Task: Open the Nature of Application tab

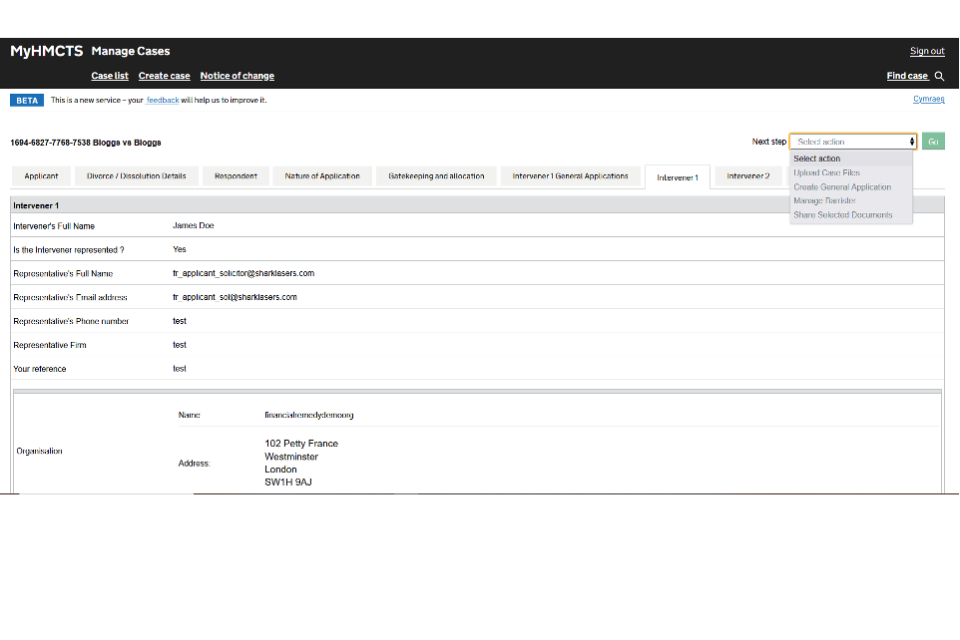Action: click(x=322, y=176)
